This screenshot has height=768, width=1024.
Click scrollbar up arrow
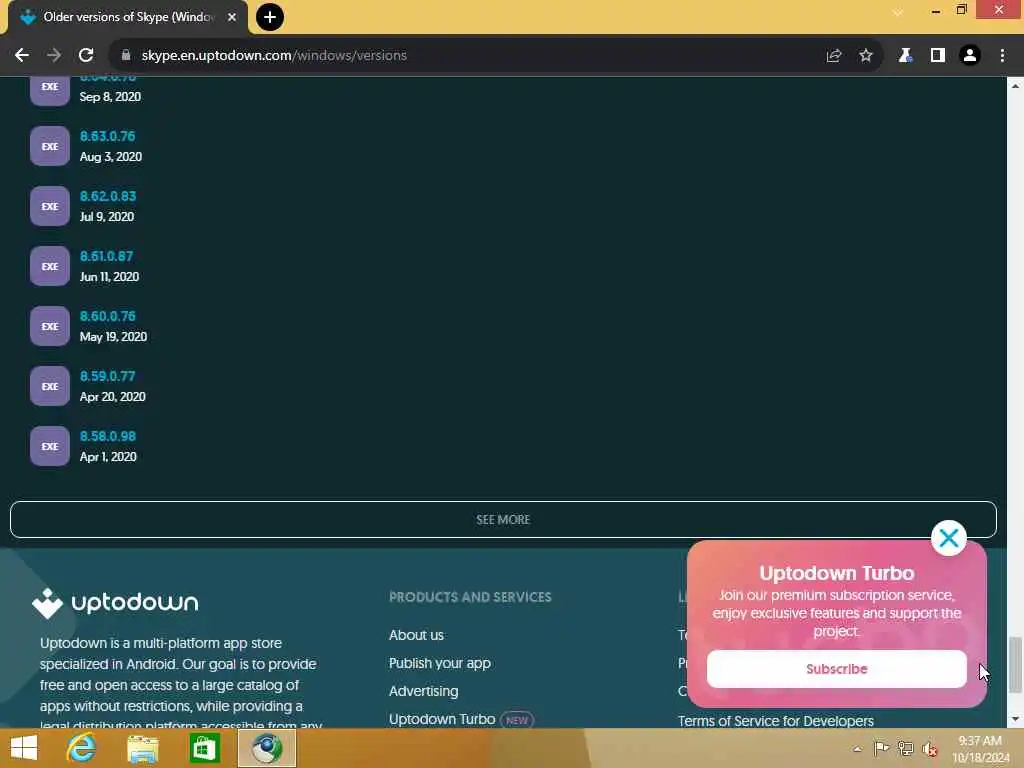point(1015,86)
